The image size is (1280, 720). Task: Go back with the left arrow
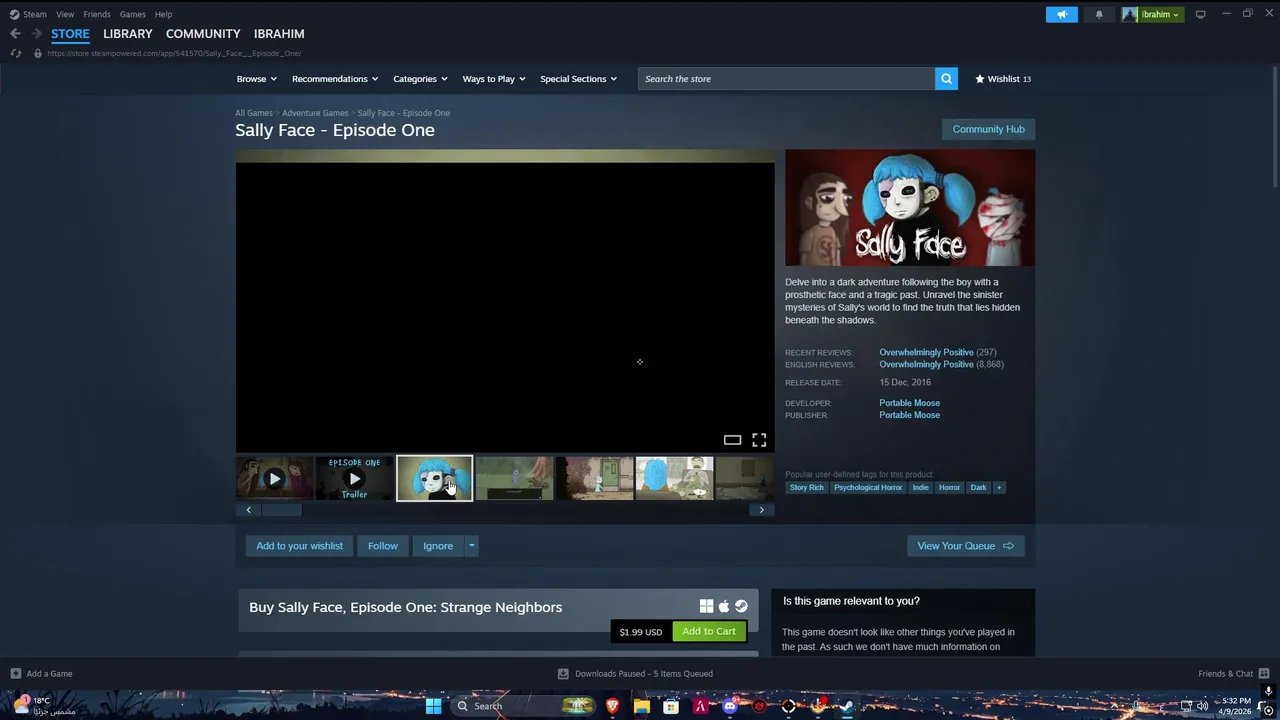[x=15, y=33]
